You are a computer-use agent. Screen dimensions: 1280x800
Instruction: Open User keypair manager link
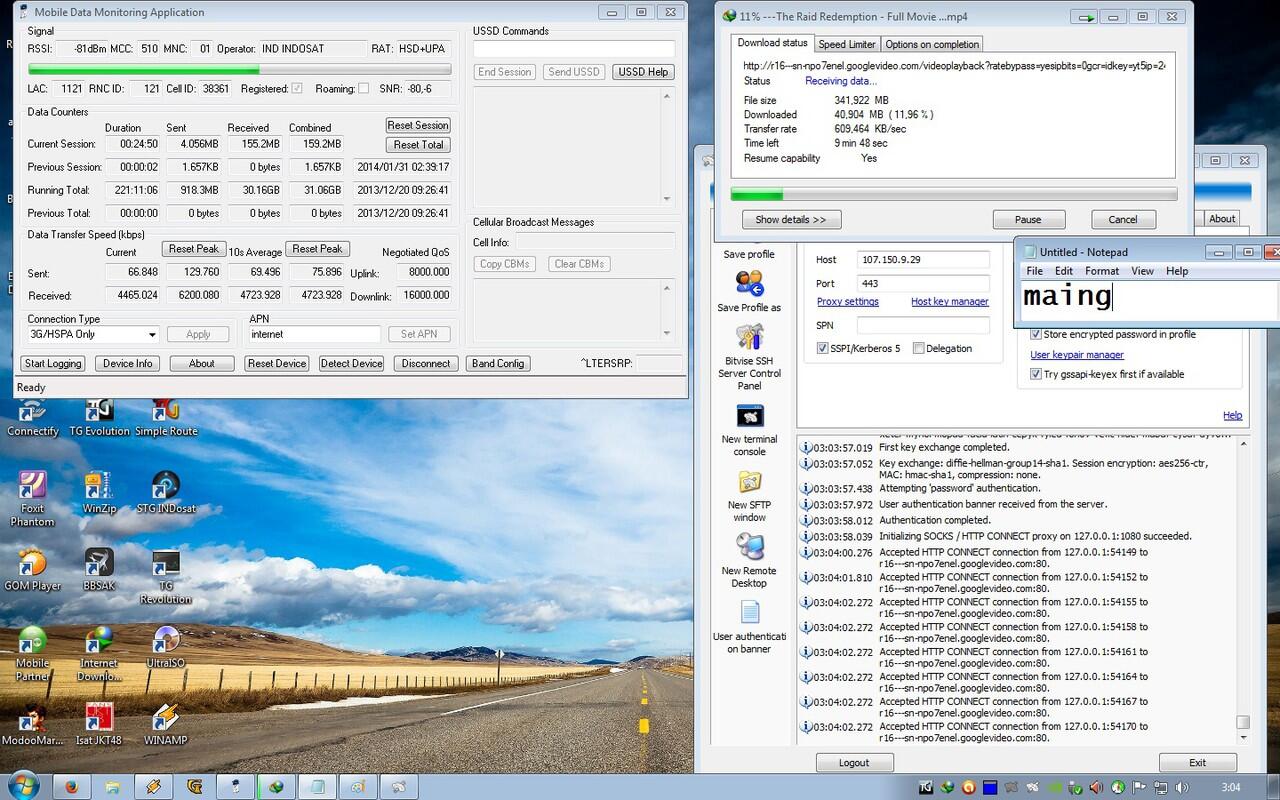[1077, 355]
